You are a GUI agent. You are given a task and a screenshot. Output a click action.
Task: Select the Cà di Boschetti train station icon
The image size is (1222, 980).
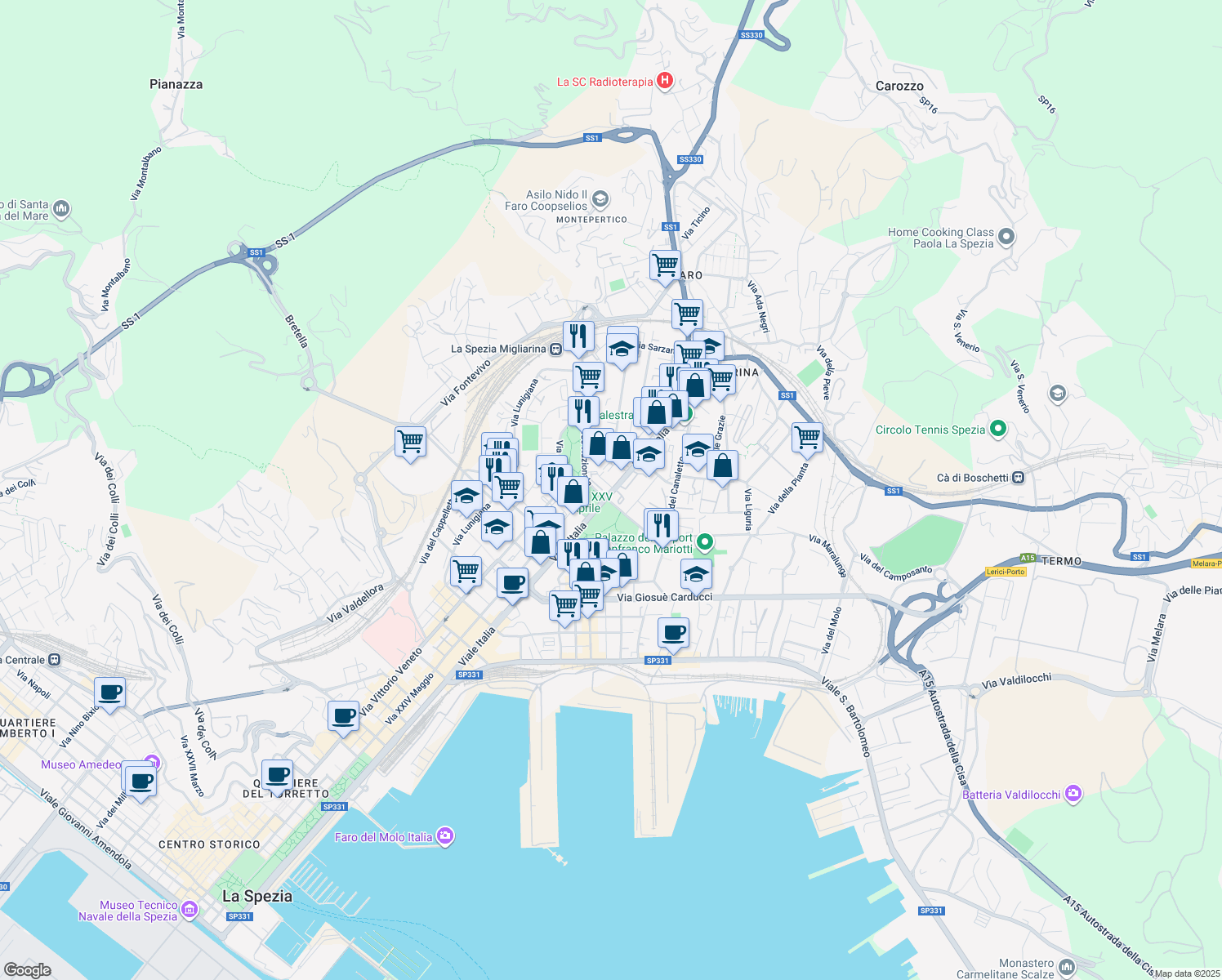tap(1018, 478)
